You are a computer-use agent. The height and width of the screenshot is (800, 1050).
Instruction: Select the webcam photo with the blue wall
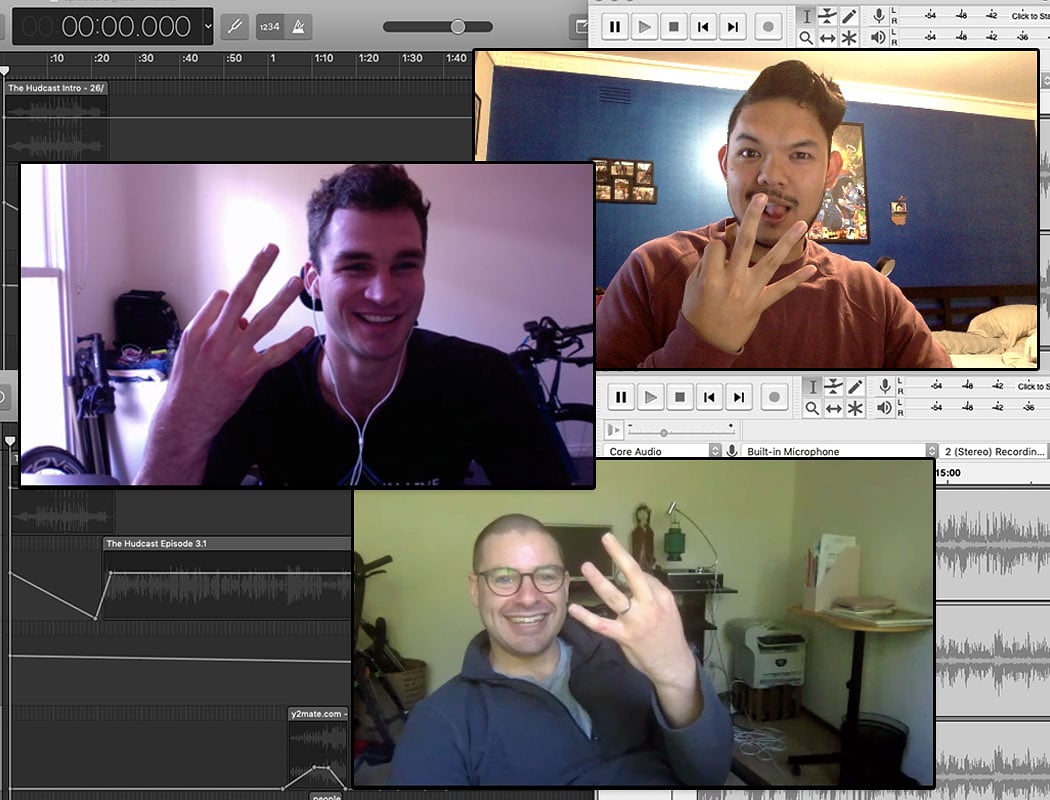click(x=757, y=209)
